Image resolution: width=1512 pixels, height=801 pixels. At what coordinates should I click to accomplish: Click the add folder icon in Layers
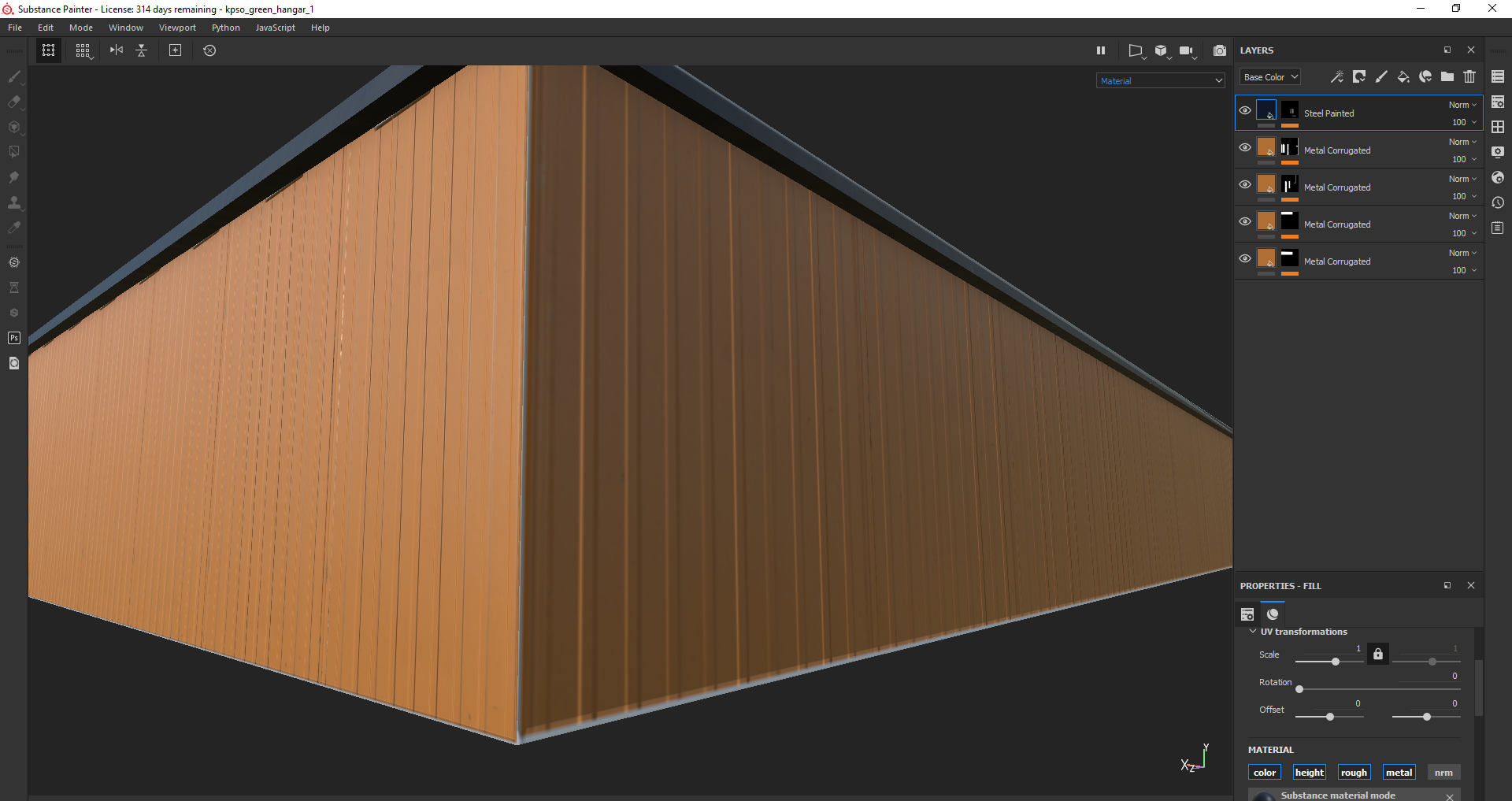pyautogui.click(x=1447, y=76)
